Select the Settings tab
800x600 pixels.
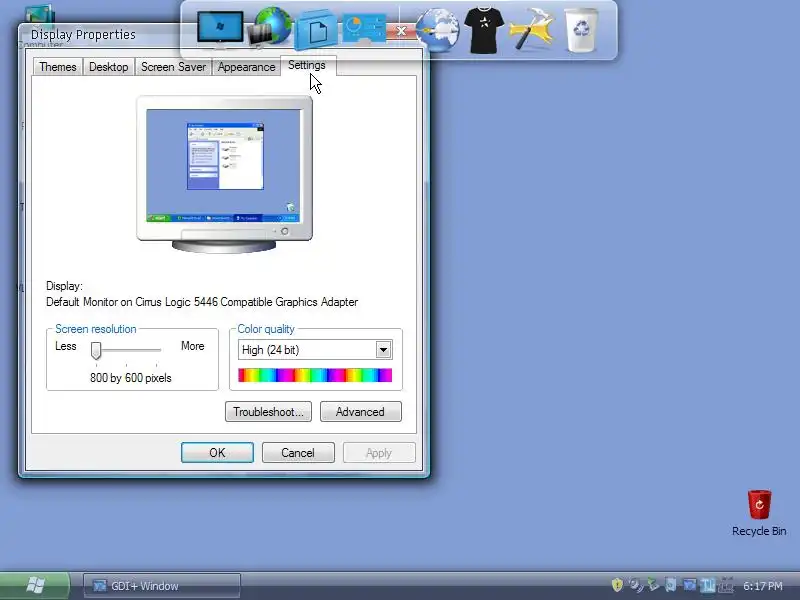coord(307,65)
